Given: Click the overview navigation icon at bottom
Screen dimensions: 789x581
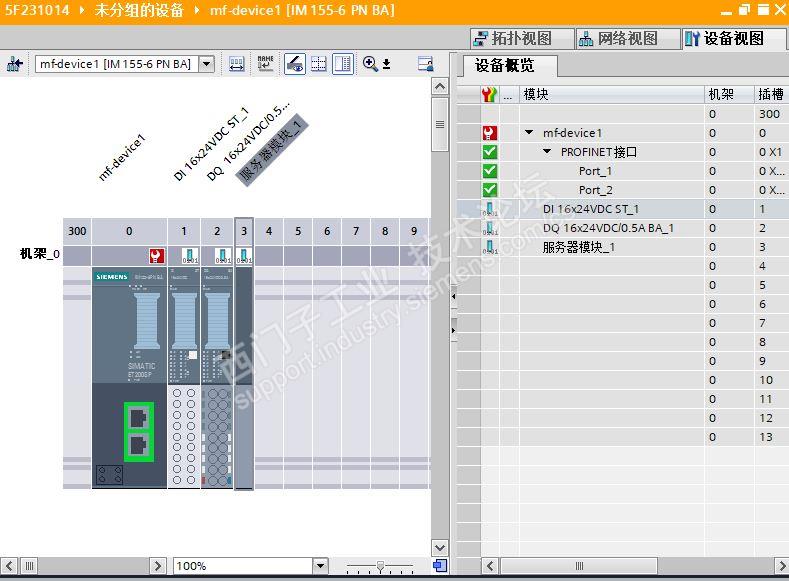Looking at the screenshot, I should tap(440, 565).
